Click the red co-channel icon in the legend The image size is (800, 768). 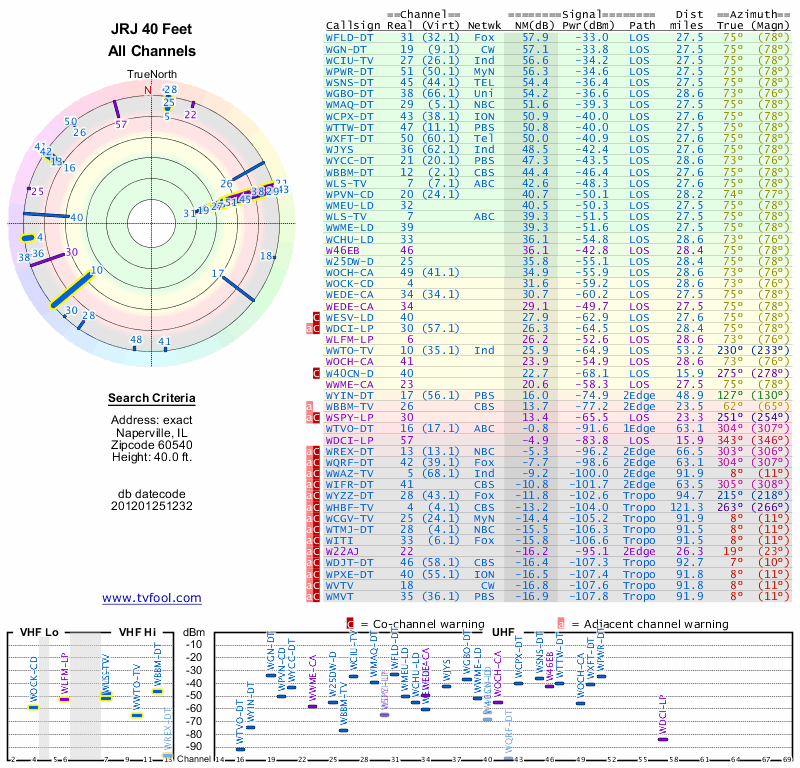[350, 623]
